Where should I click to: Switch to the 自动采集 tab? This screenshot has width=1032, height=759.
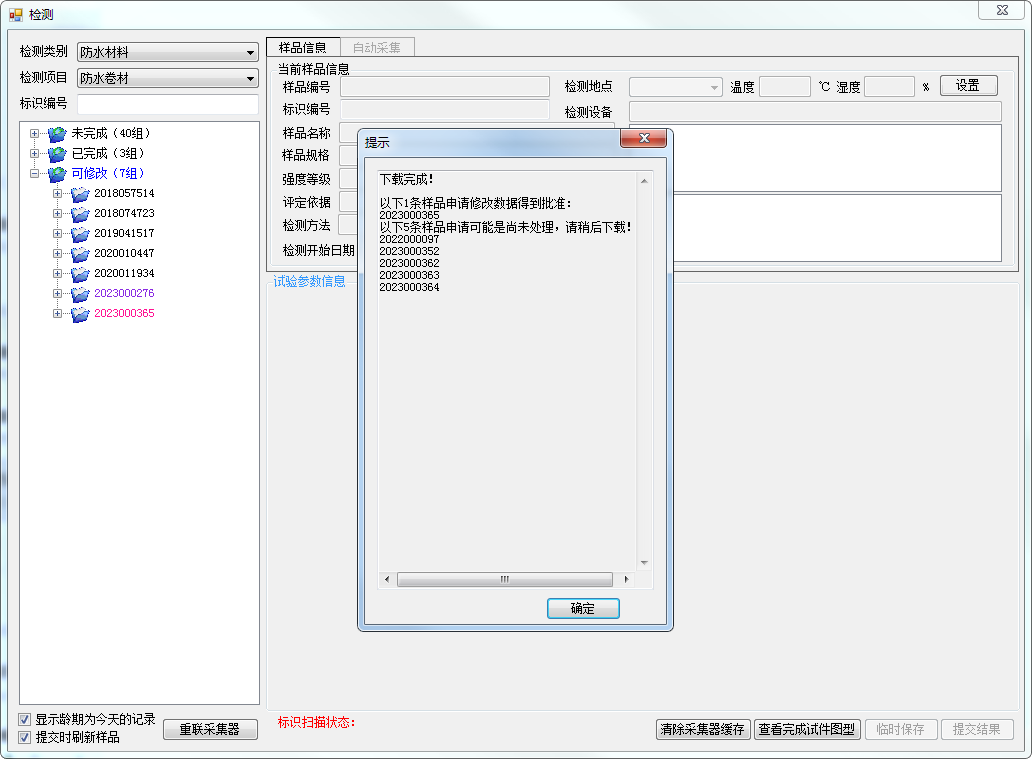click(x=377, y=47)
